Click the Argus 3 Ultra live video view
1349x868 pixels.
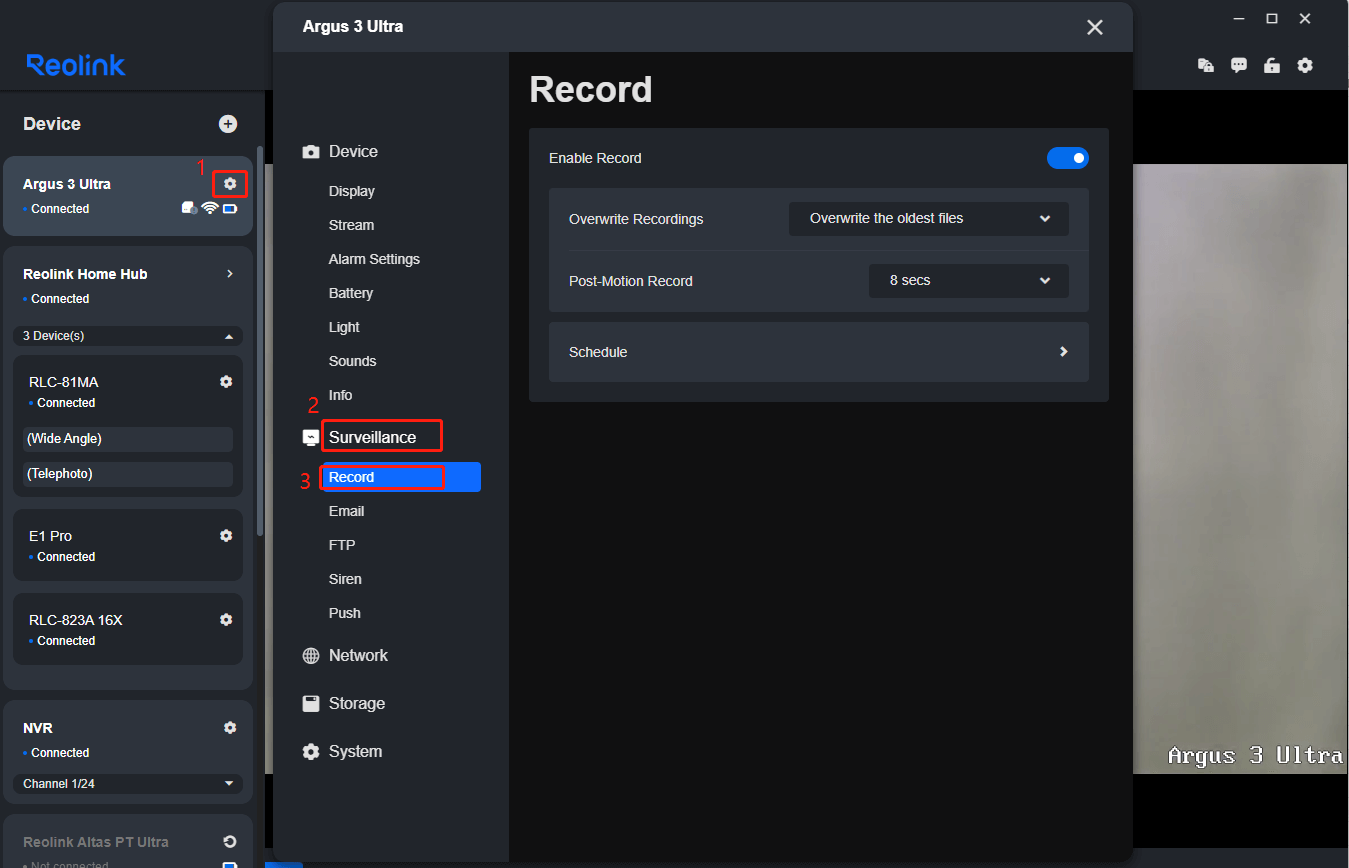coord(1240,469)
